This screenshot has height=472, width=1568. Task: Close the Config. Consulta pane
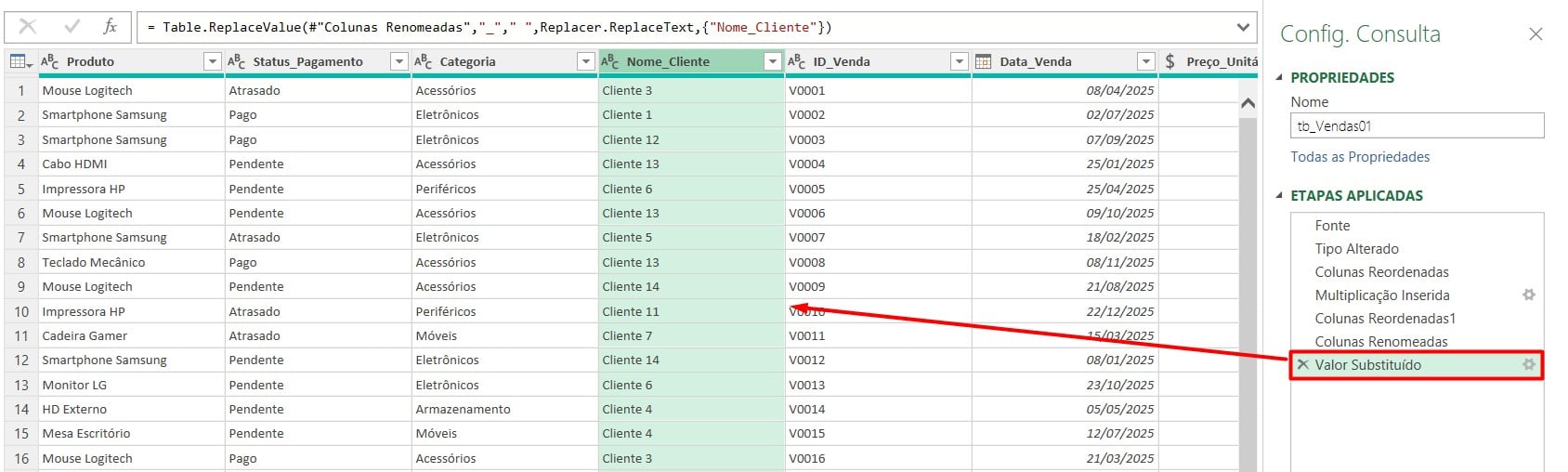(1535, 34)
